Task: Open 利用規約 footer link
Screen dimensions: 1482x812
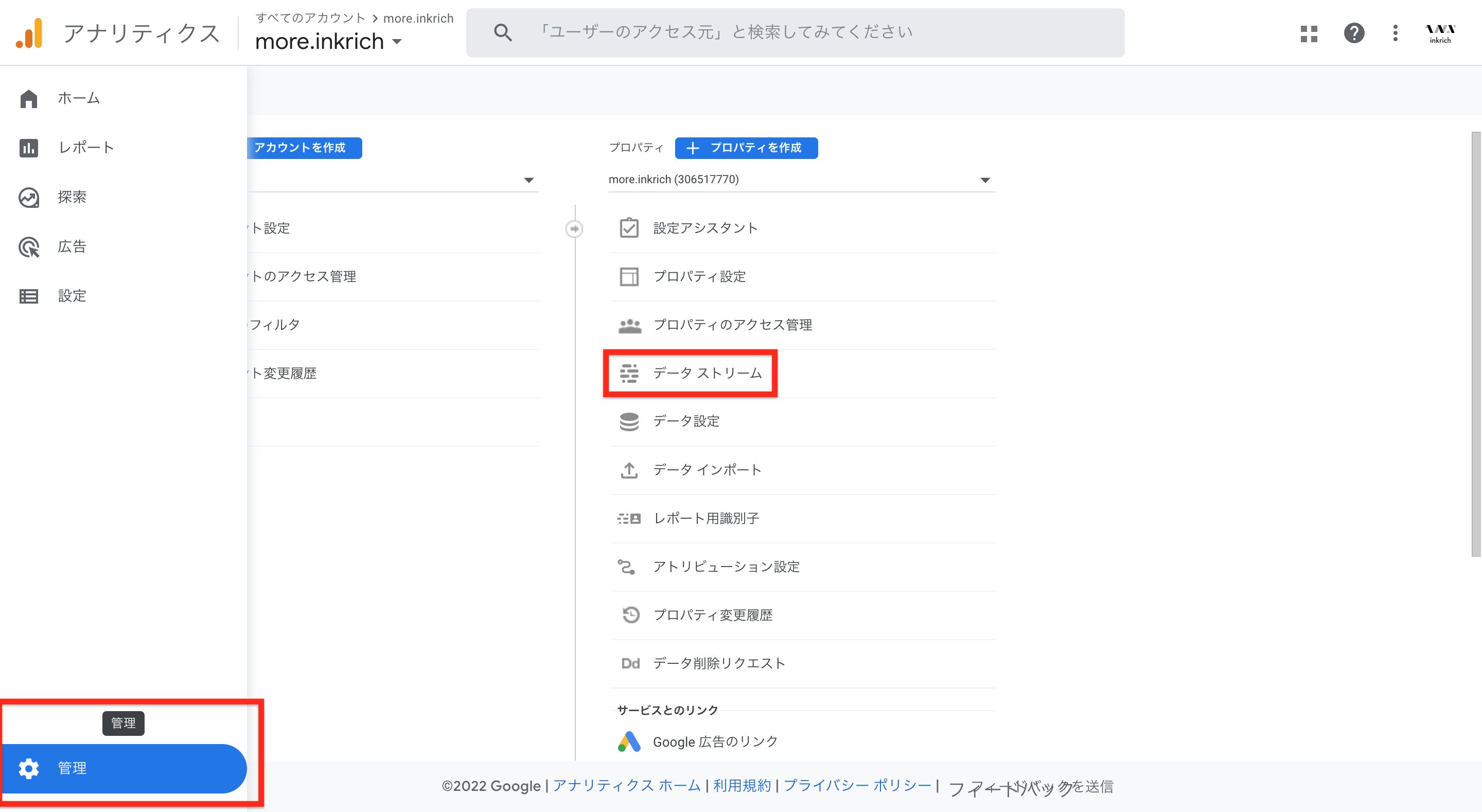Action: [x=742, y=786]
